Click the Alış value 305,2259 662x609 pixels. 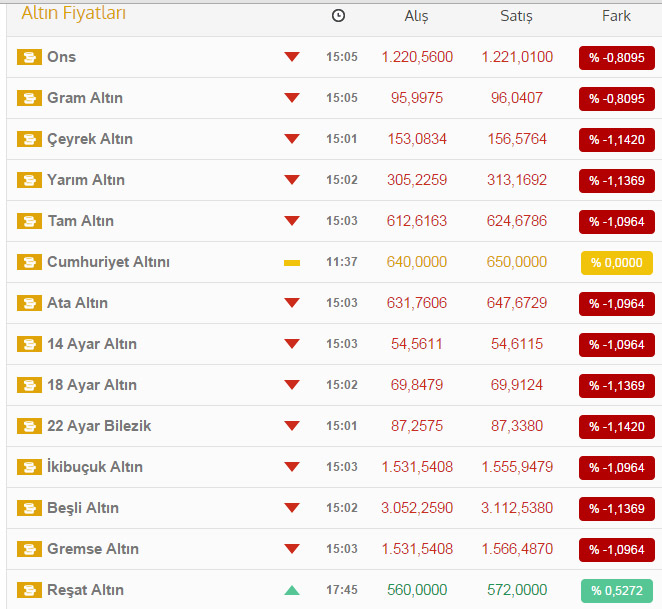pos(417,180)
